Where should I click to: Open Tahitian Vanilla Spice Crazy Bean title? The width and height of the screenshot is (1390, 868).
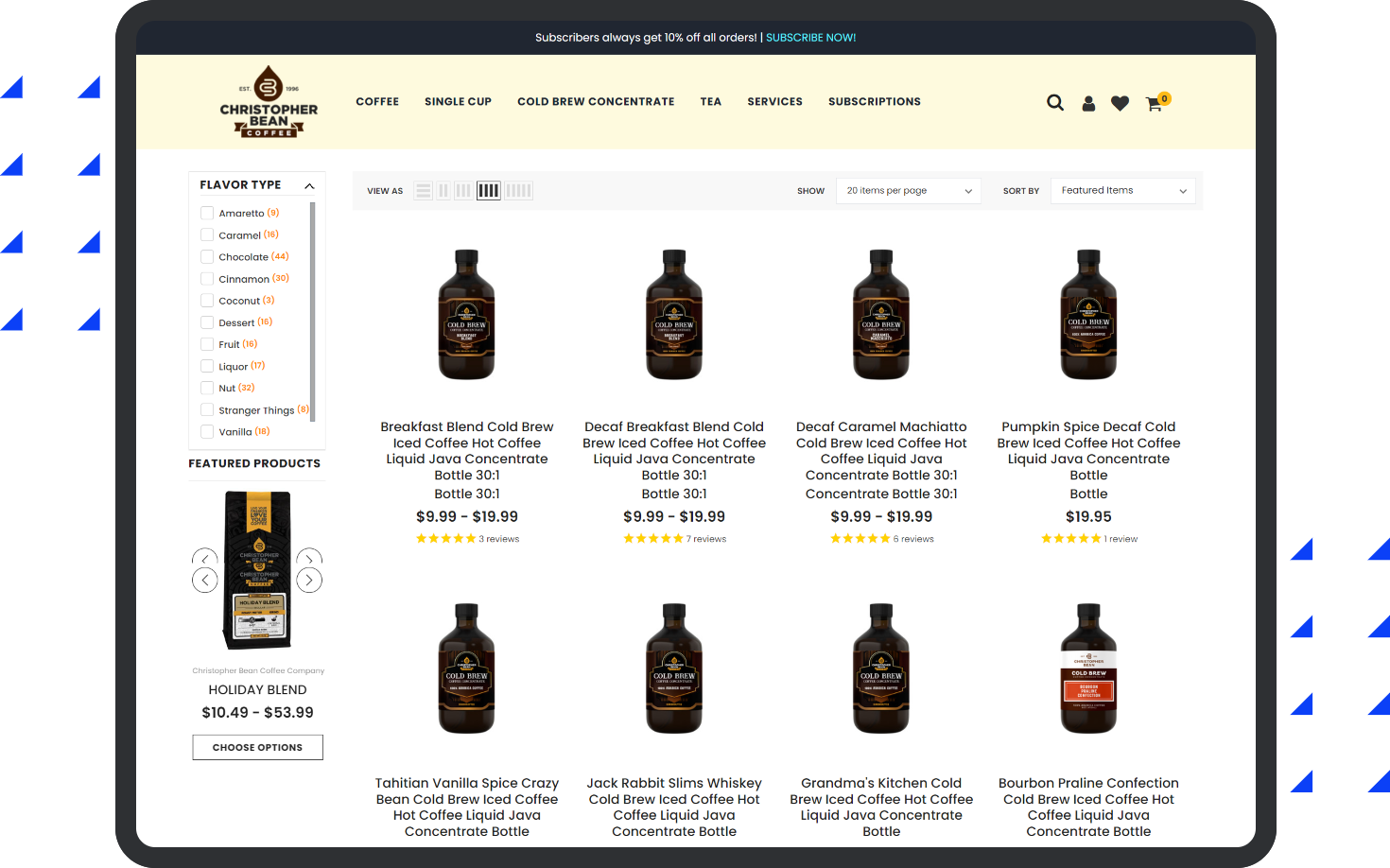tap(467, 807)
